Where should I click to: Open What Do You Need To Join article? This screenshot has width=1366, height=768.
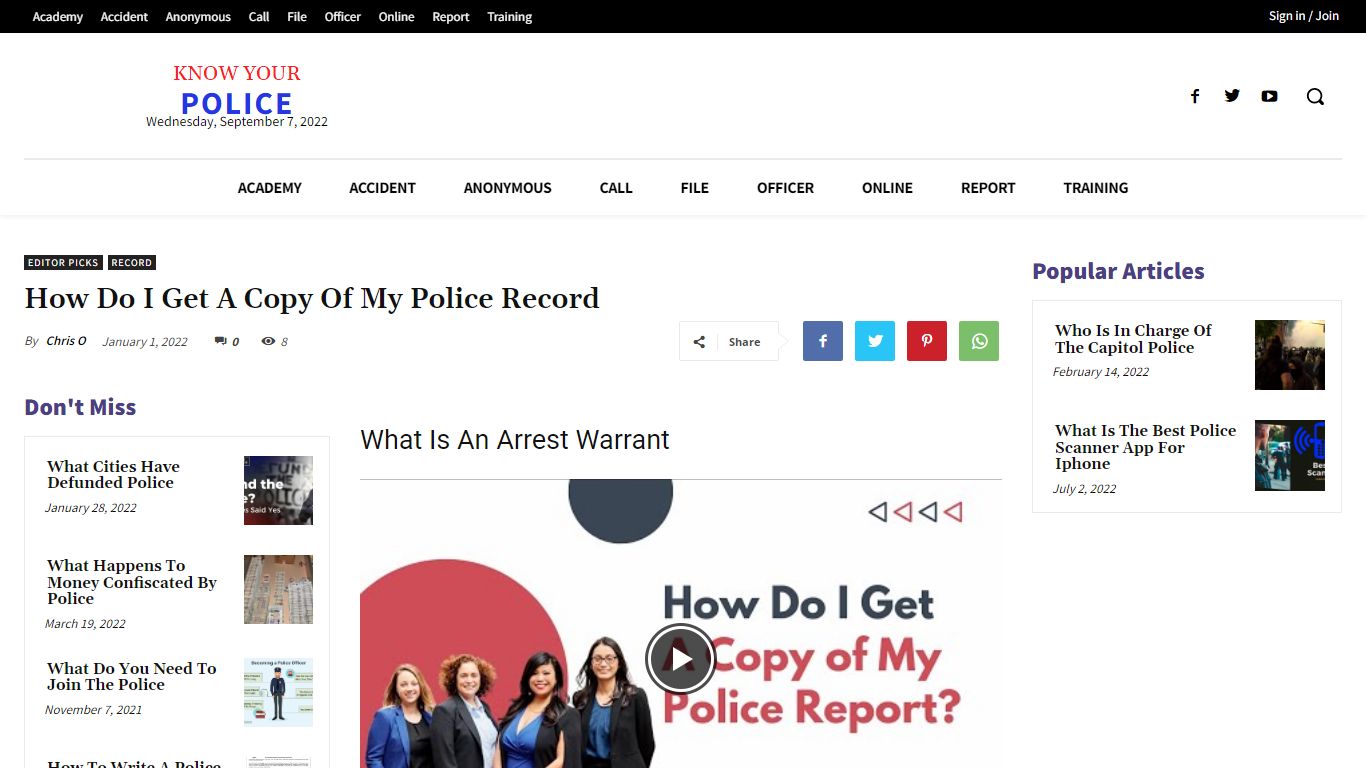click(131, 676)
